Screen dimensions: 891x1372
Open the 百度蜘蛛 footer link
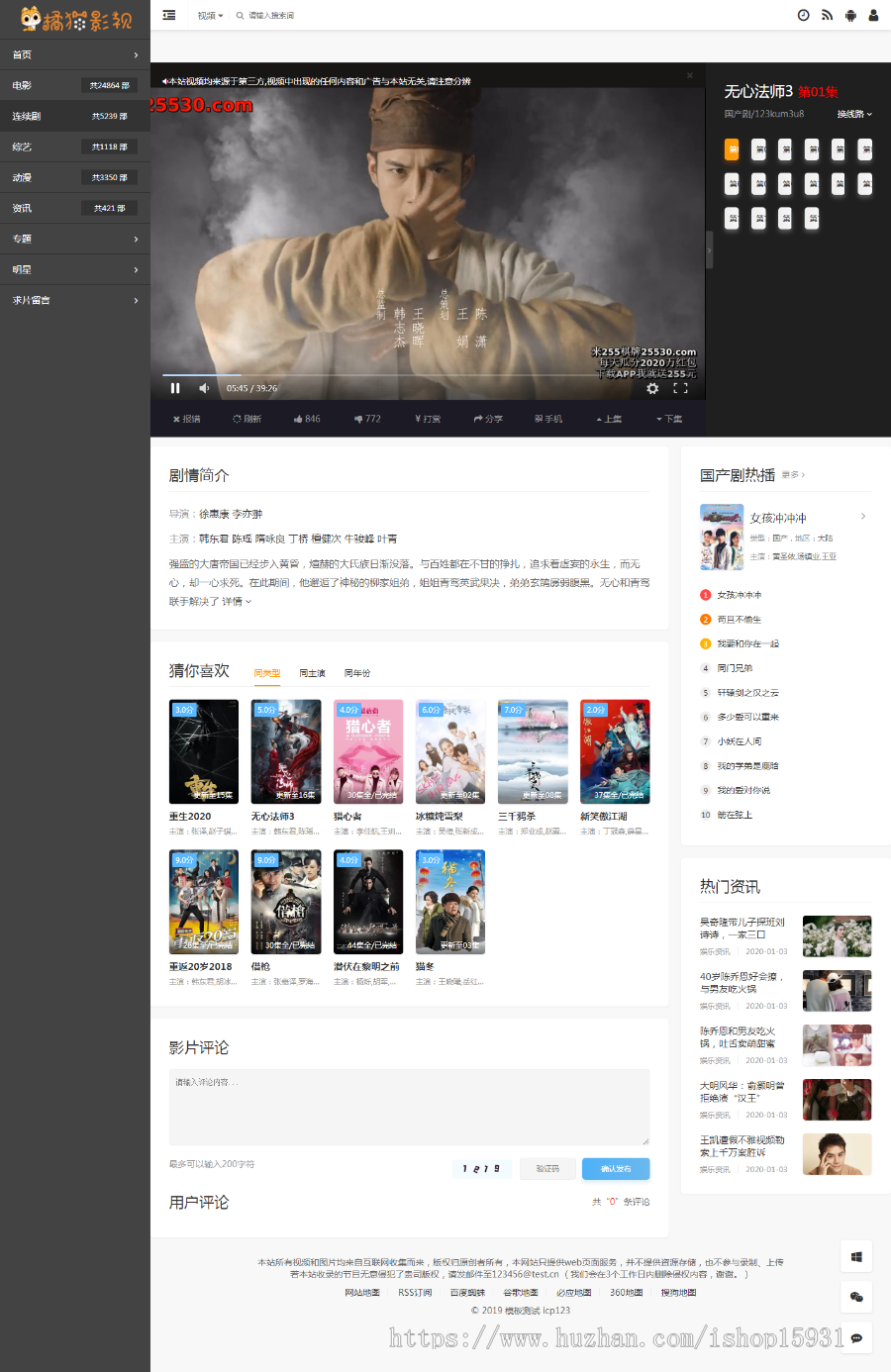tap(467, 1293)
